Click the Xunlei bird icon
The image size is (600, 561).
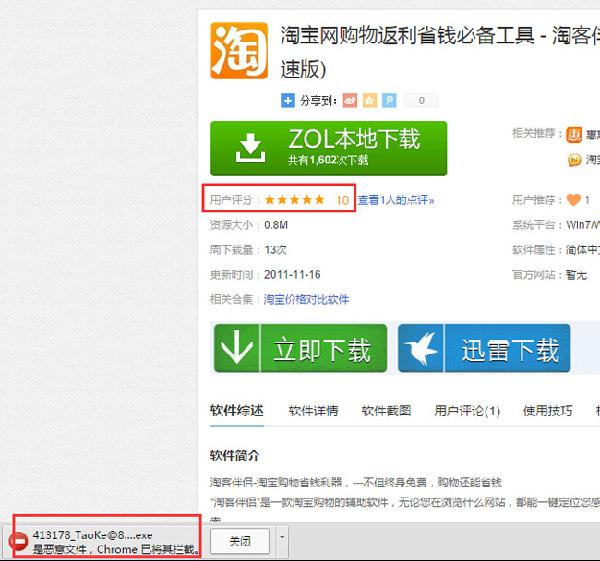[x=421, y=348]
